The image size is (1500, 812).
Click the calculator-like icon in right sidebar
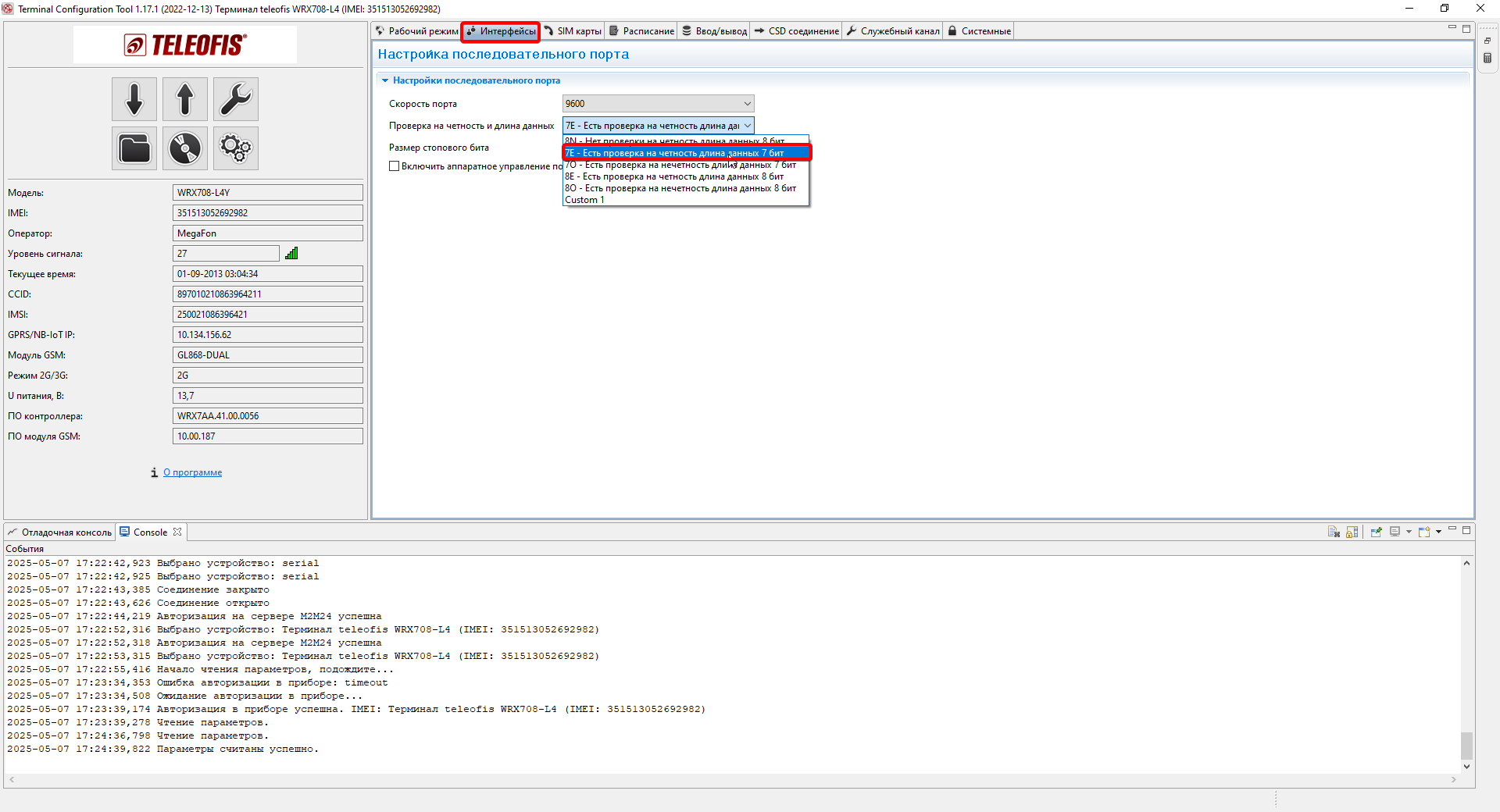click(1487, 58)
